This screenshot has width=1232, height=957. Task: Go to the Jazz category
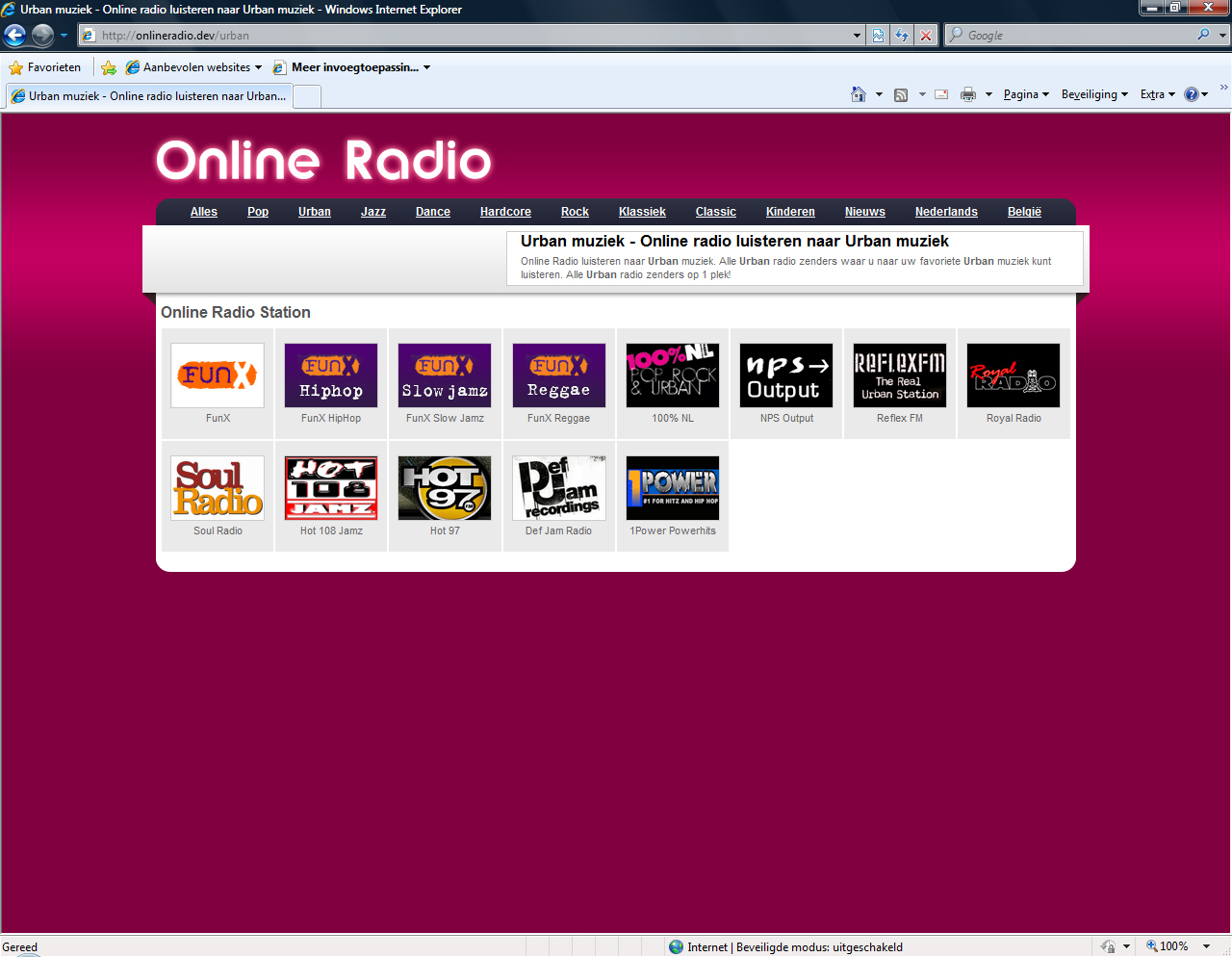[373, 212]
